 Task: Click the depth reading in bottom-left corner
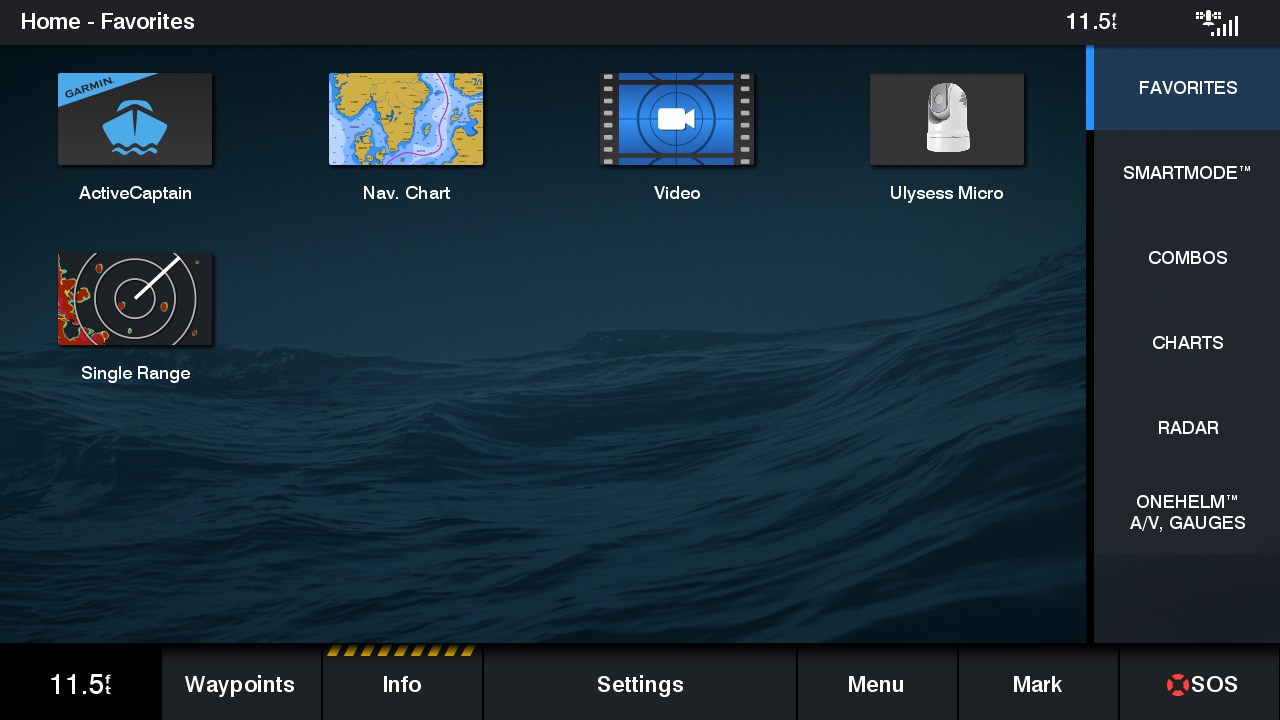point(80,684)
